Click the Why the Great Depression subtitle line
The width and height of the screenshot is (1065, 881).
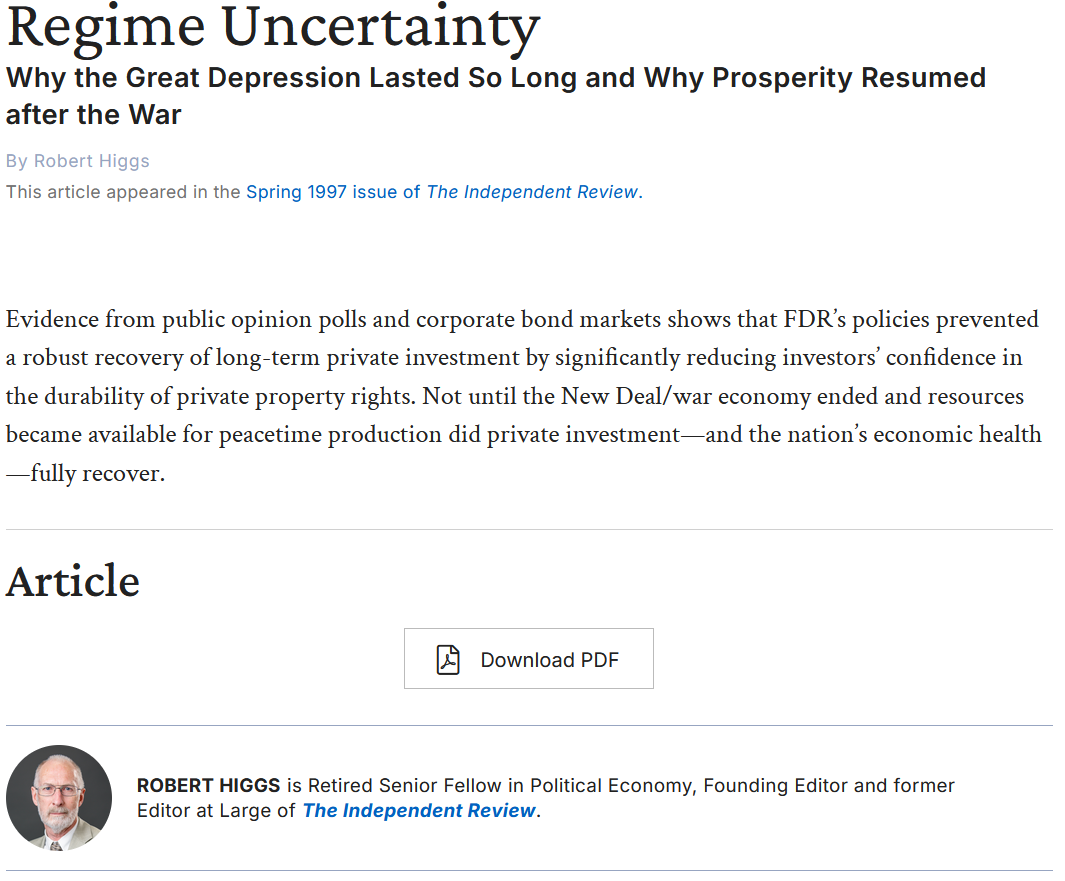coord(496,78)
